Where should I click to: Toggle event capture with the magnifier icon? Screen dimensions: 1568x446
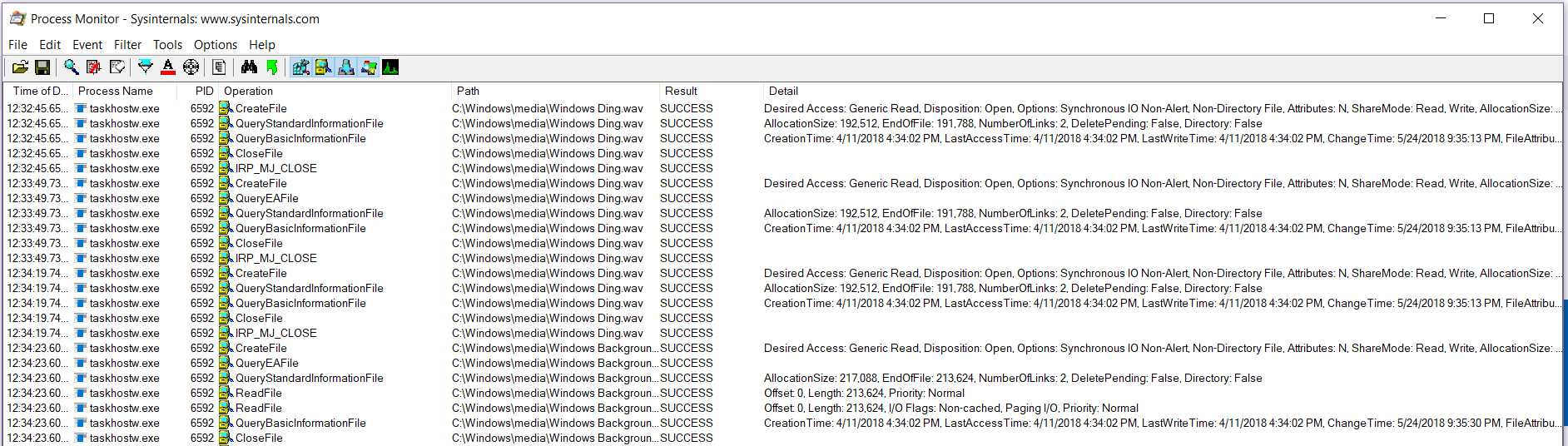tap(72, 67)
